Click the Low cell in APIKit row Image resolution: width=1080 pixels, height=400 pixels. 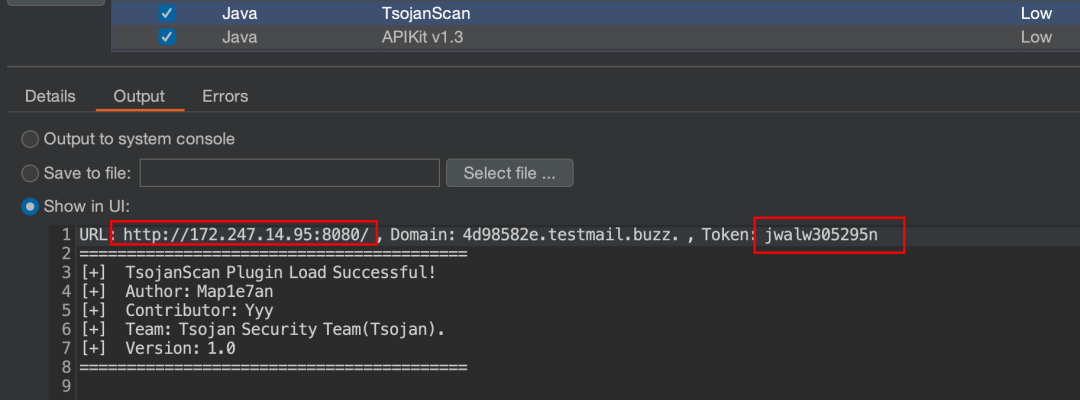[x=1036, y=37]
